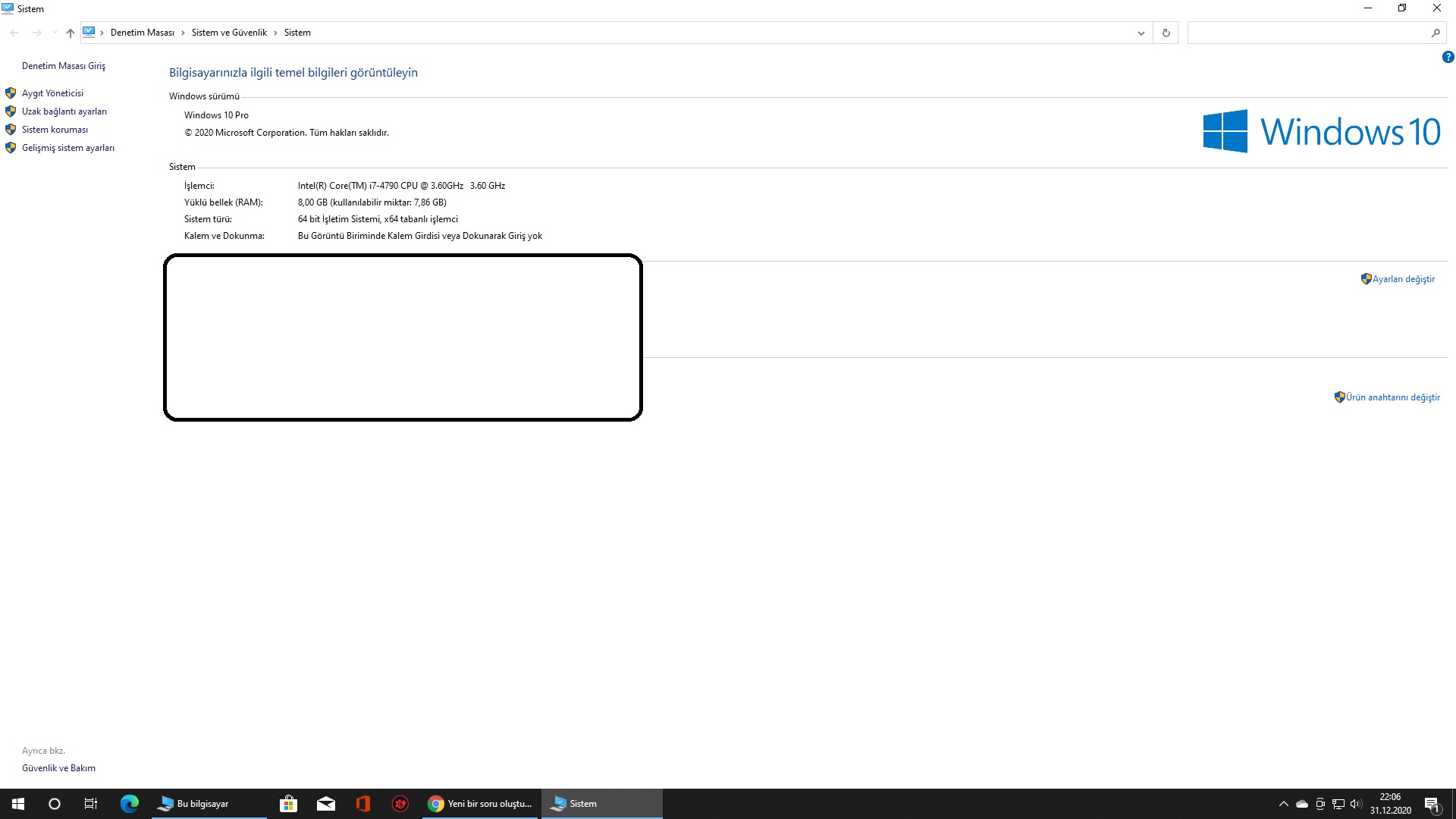The height and width of the screenshot is (819, 1456).
Task: Select Sistem breadcrumb in address bar
Action: [x=297, y=33]
